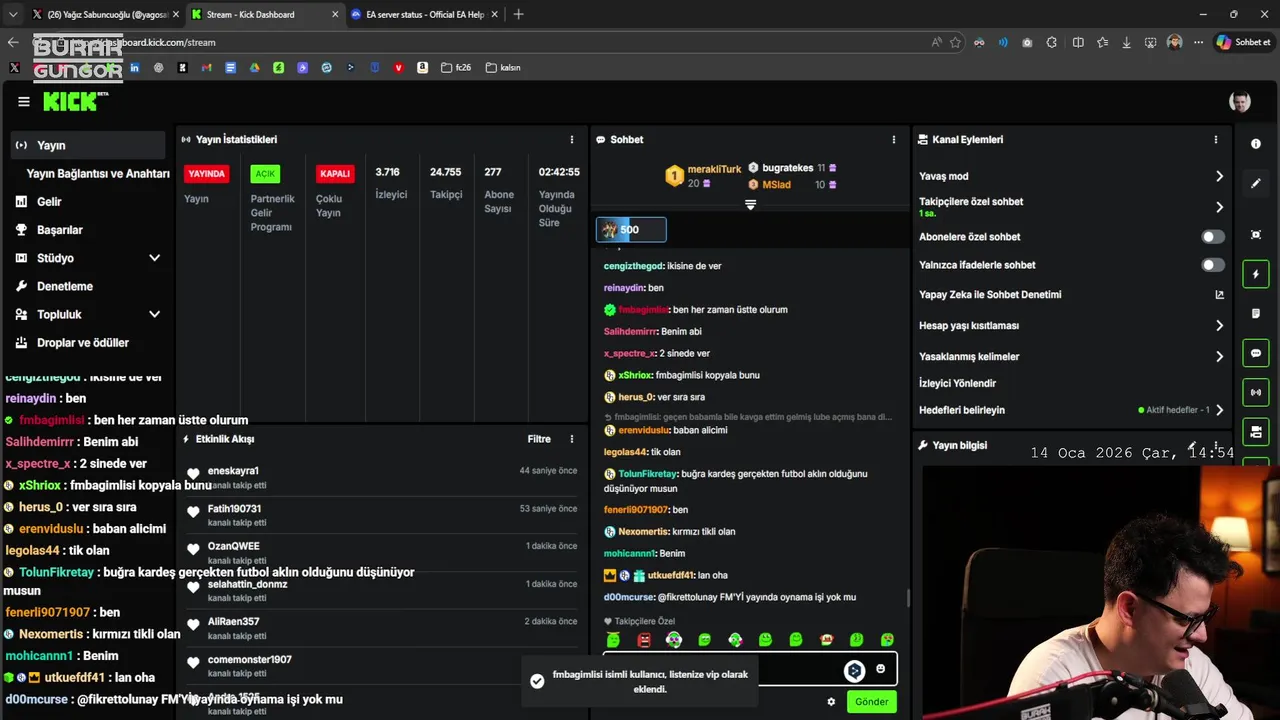Screen dimensions: 1280x720
Task: Toggle Abonelere özel sohbet switch
Action: (1212, 237)
